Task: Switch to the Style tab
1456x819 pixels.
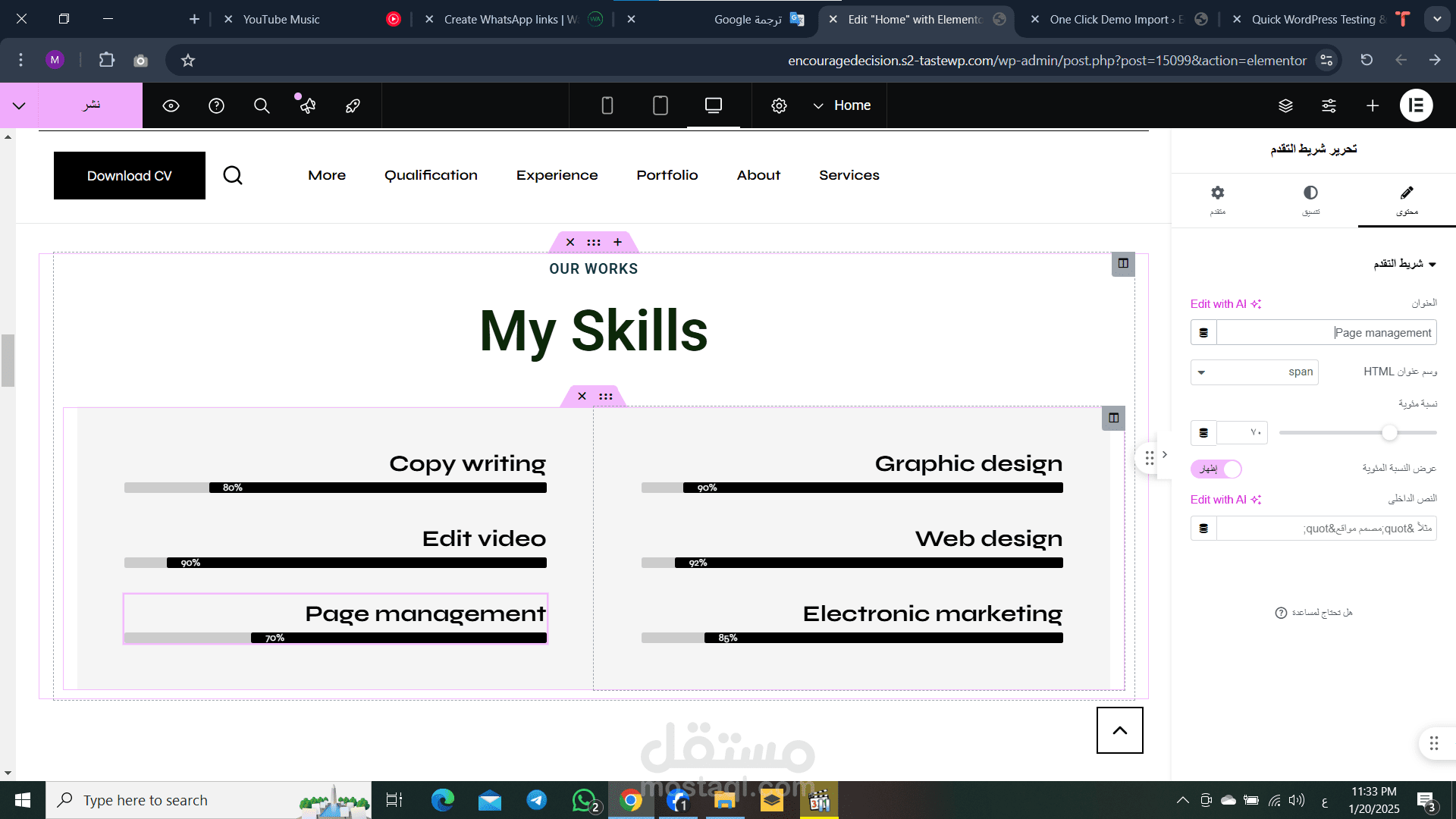Action: (1310, 199)
